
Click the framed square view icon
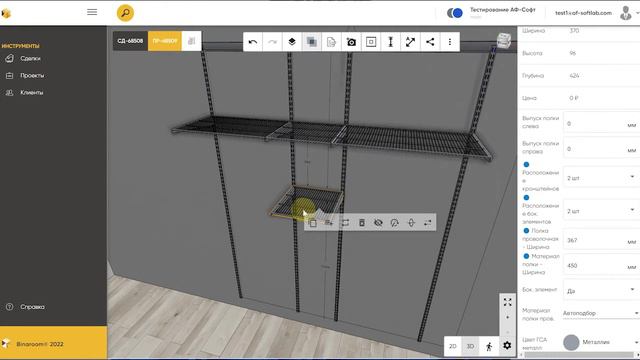(x=371, y=42)
